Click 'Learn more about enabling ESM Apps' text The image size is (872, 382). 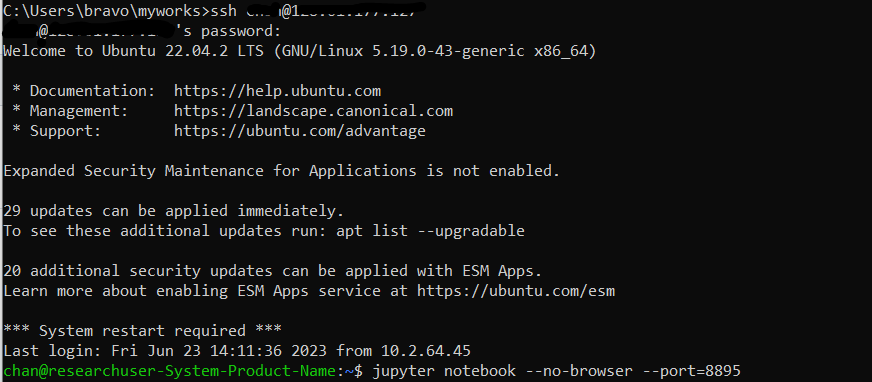click(161, 291)
